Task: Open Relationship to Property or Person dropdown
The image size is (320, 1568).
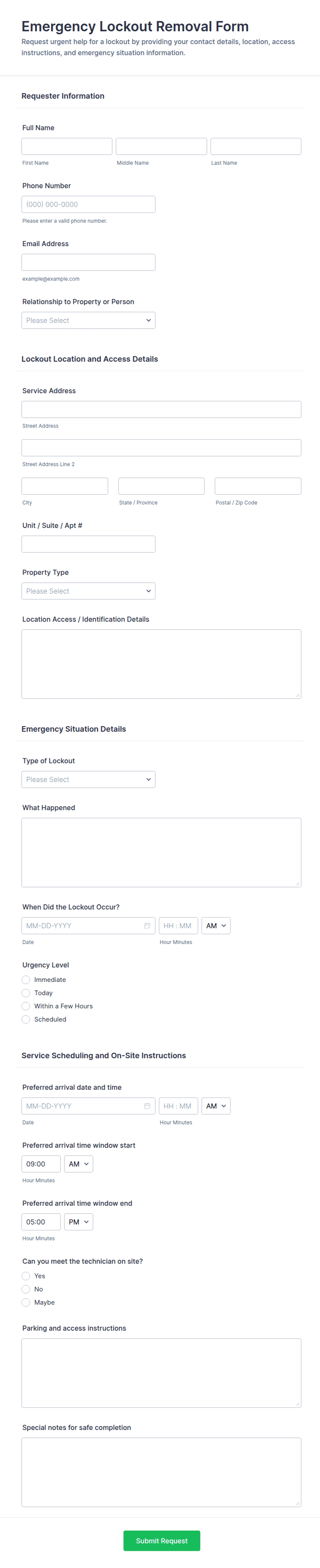Action: point(88,320)
